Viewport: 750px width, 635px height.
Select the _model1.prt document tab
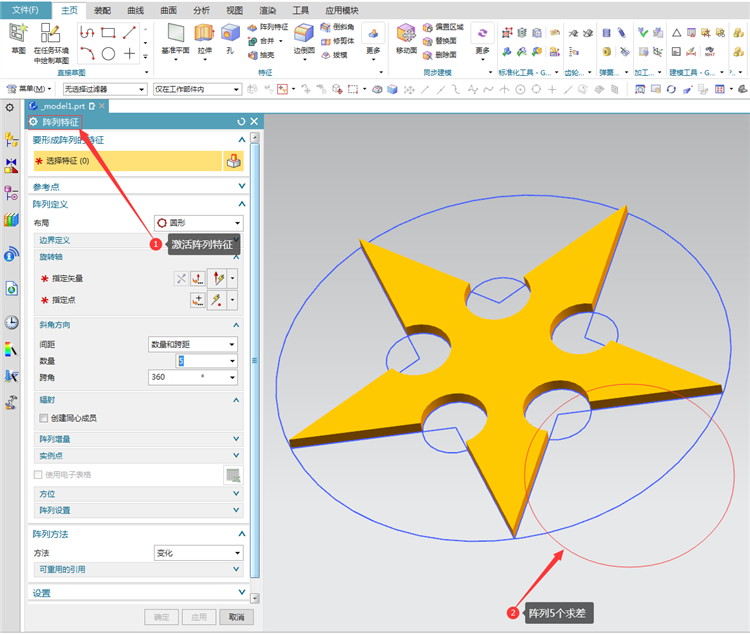coord(66,106)
